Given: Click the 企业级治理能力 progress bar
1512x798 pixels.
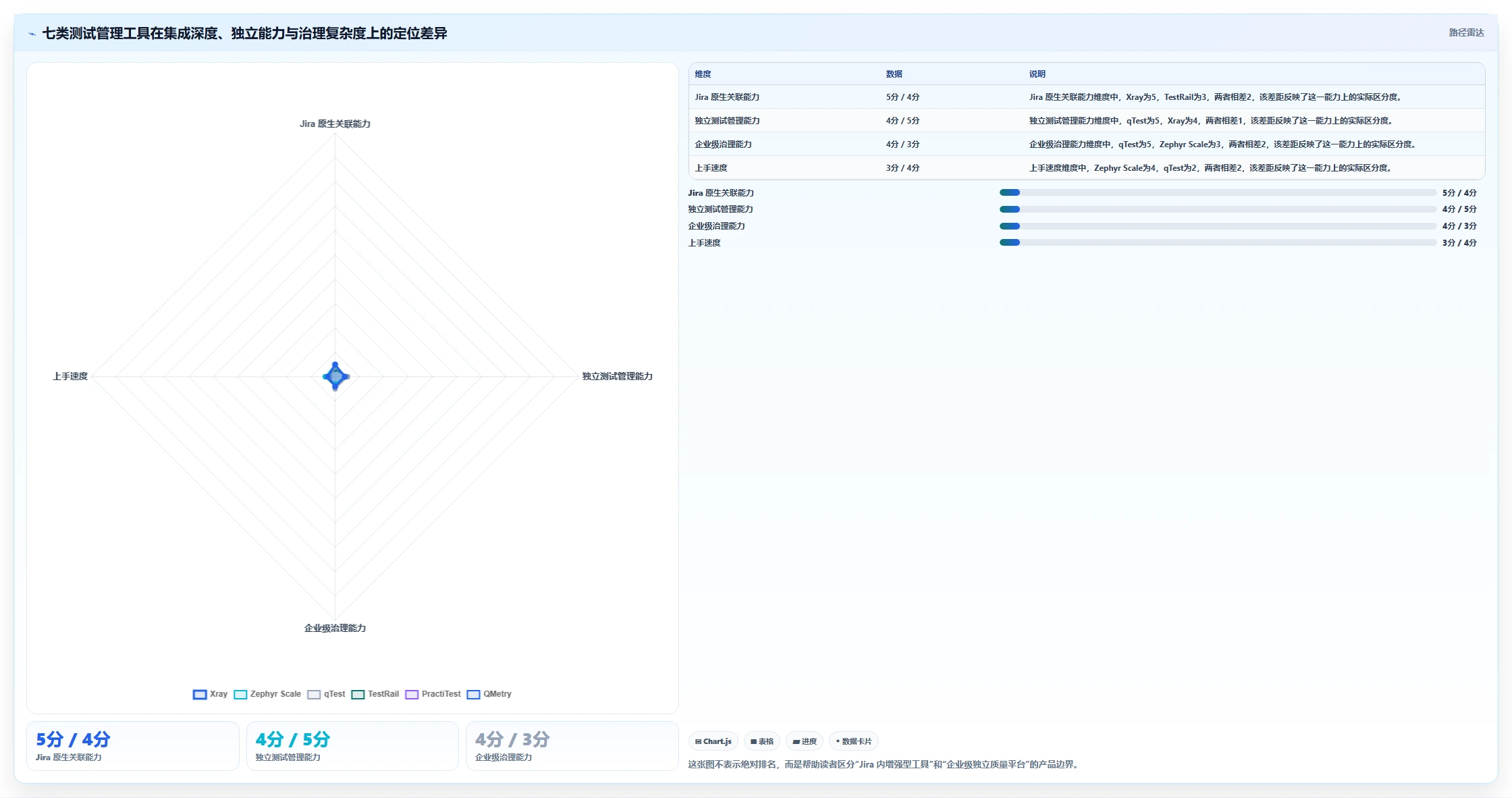Looking at the screenshot, I should tap(1218, 226).
